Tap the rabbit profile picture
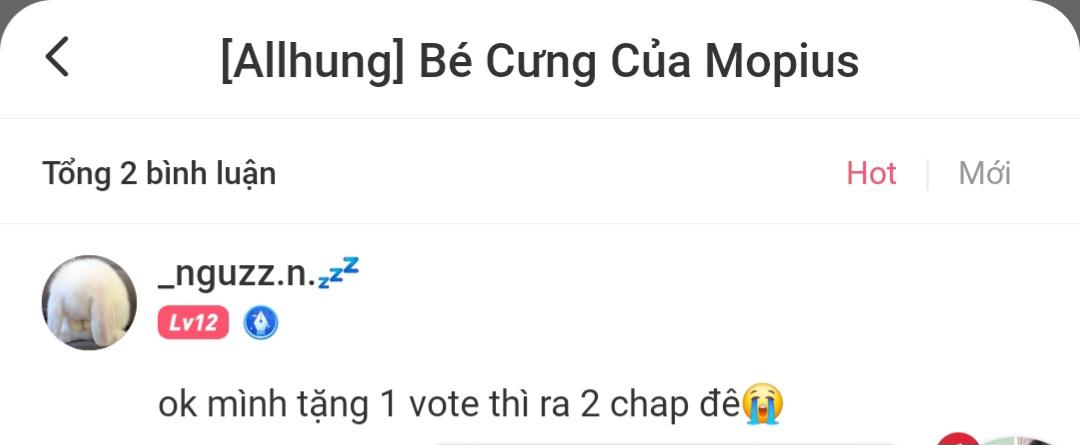The height and width of the screenshot is (445, 1080). 90,302
